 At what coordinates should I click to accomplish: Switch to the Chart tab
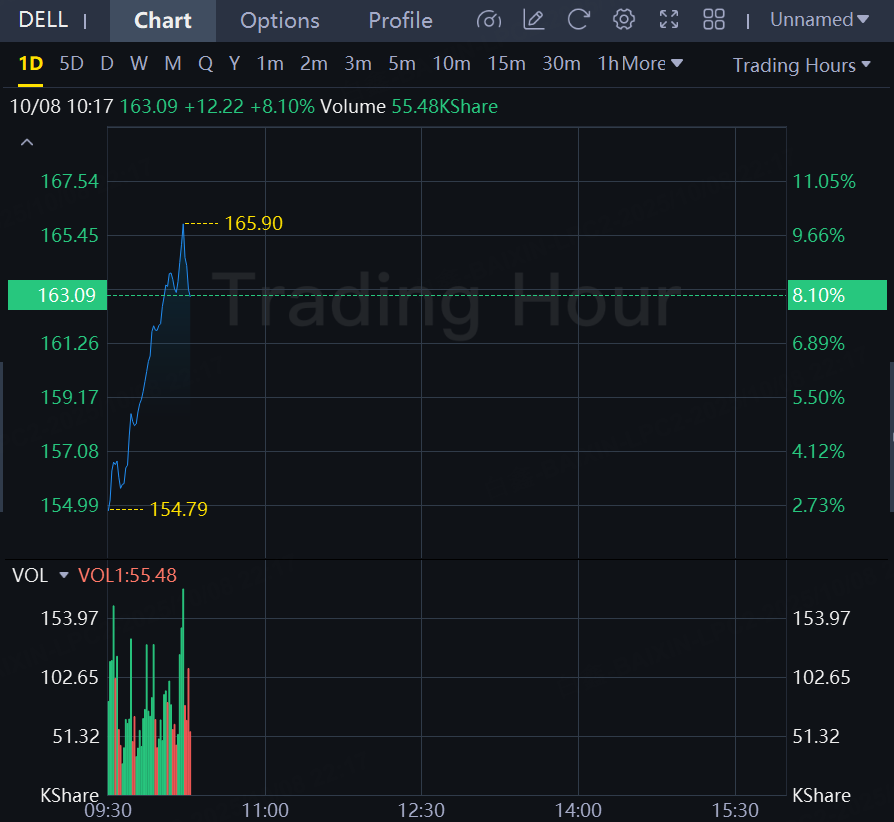coord(162,21)
